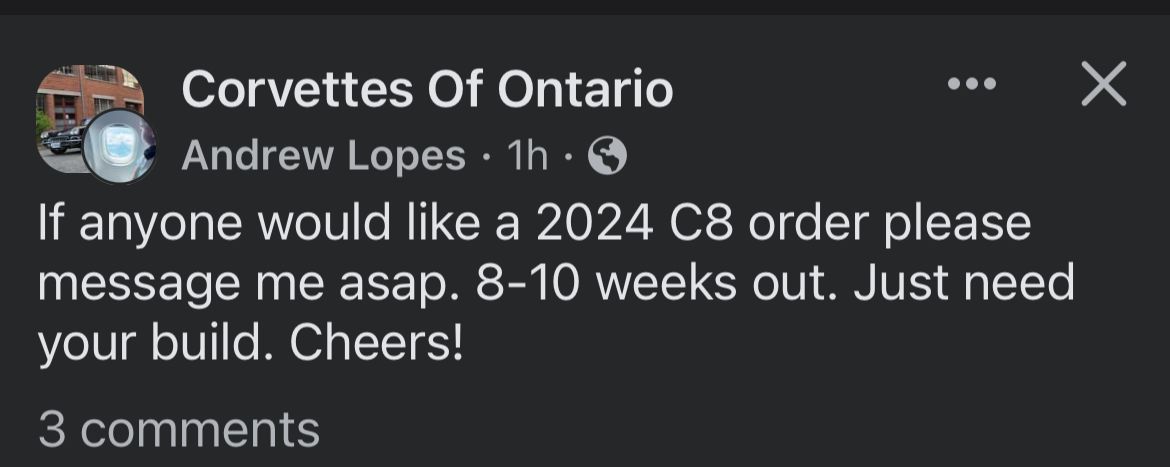
Task: Close the post with the X icon
Action: pos(1104,84)
